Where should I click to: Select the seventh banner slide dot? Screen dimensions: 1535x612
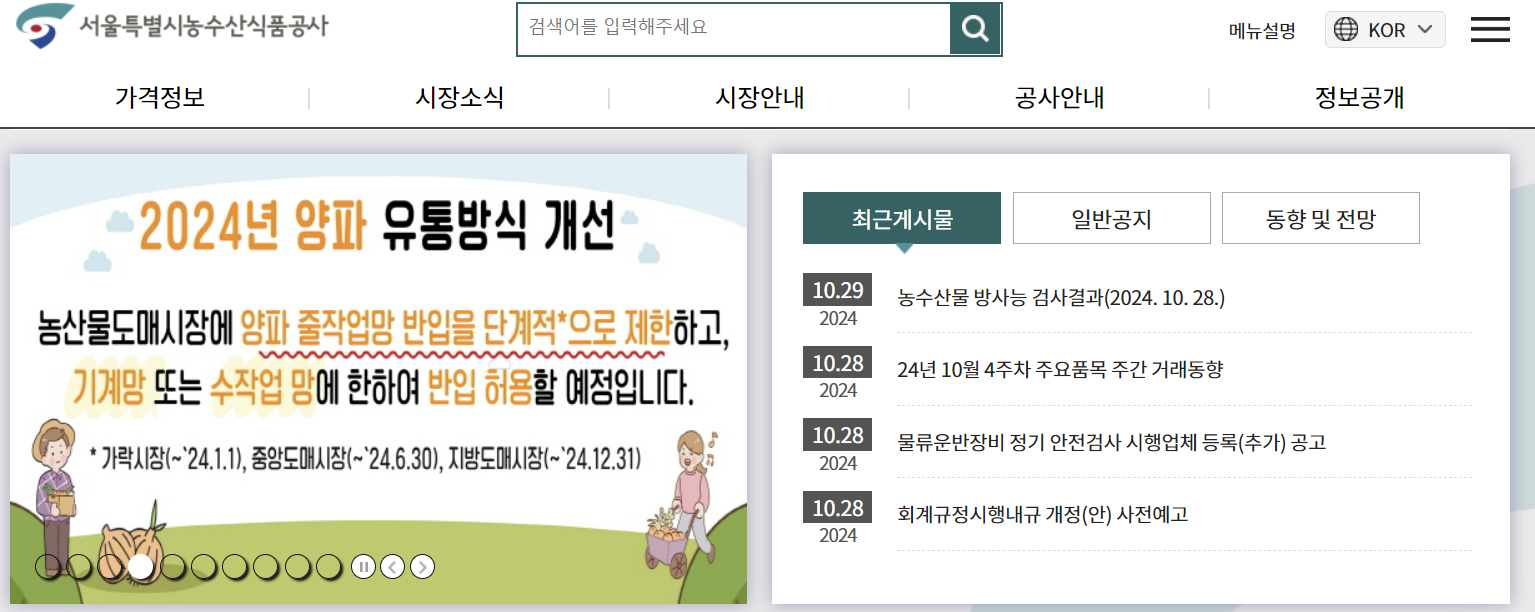click(235, 567)
